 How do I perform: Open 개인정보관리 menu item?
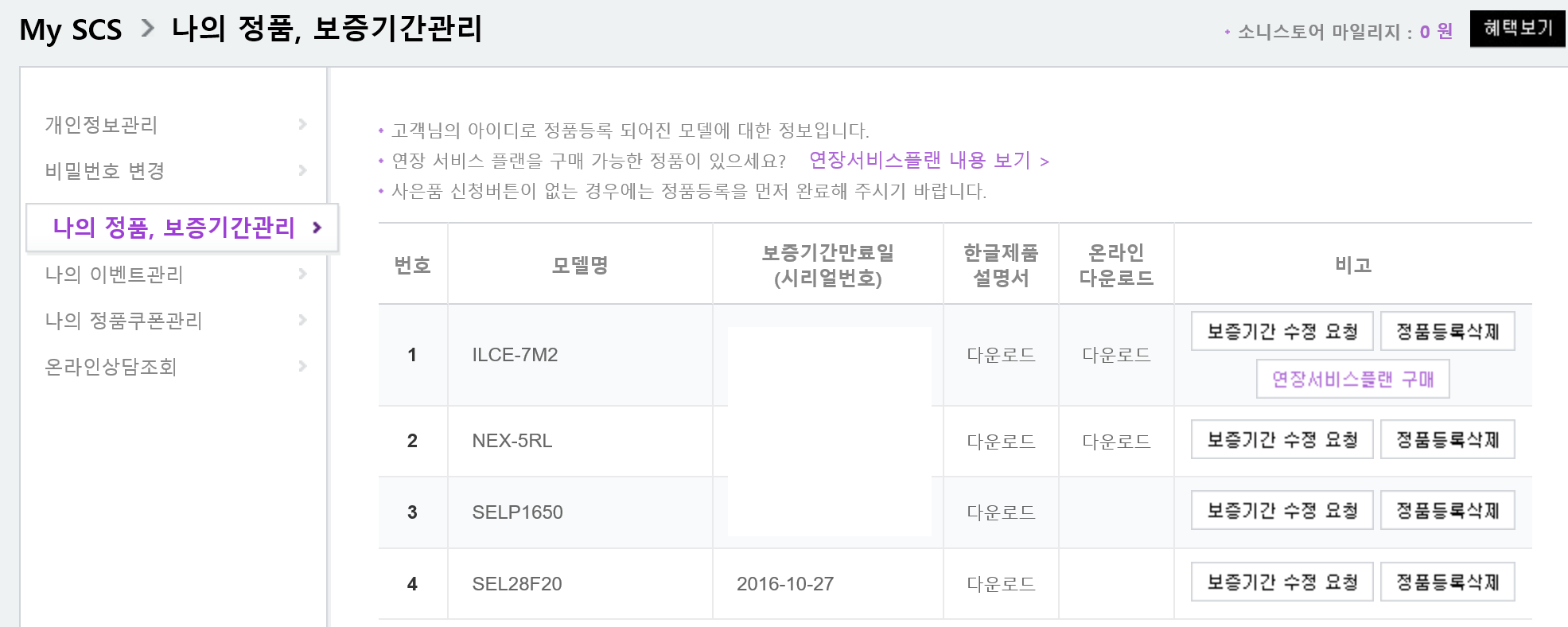coord(101,125)
